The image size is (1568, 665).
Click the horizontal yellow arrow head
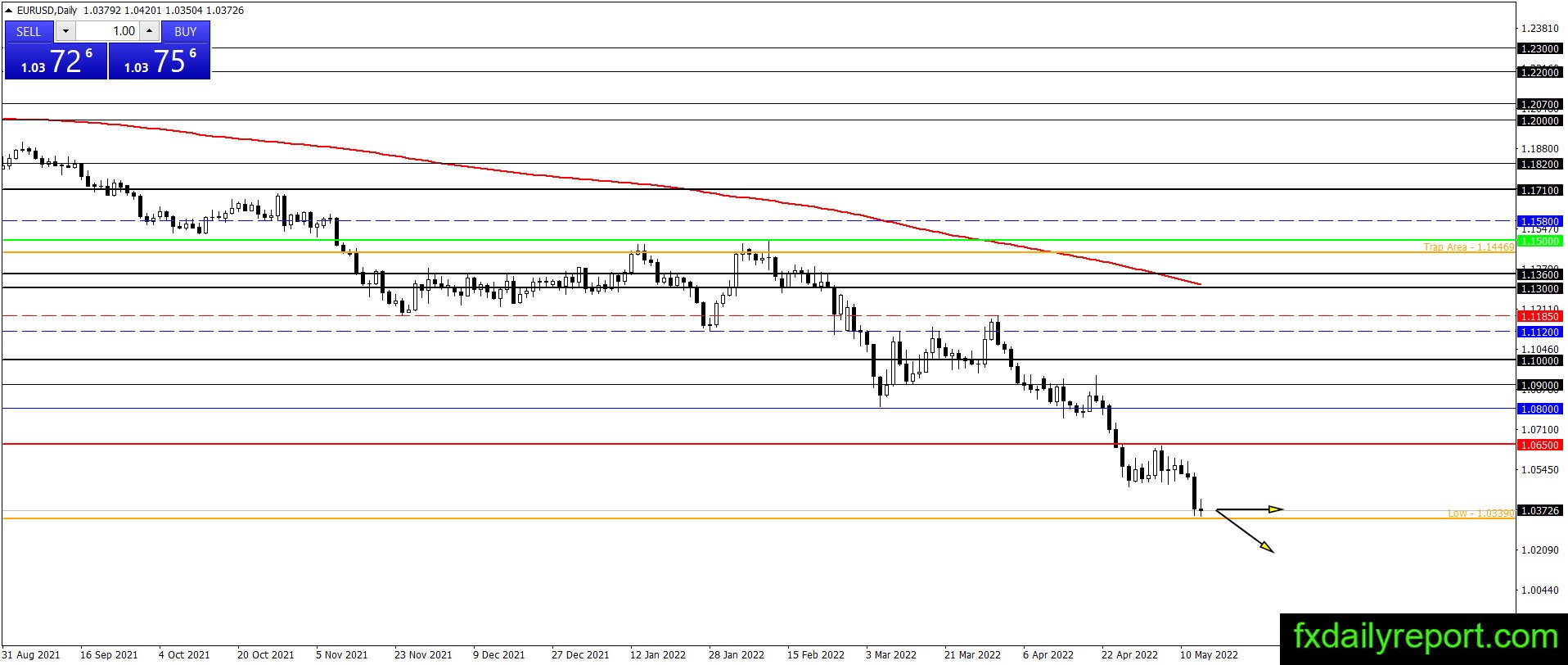(1276, 509)
